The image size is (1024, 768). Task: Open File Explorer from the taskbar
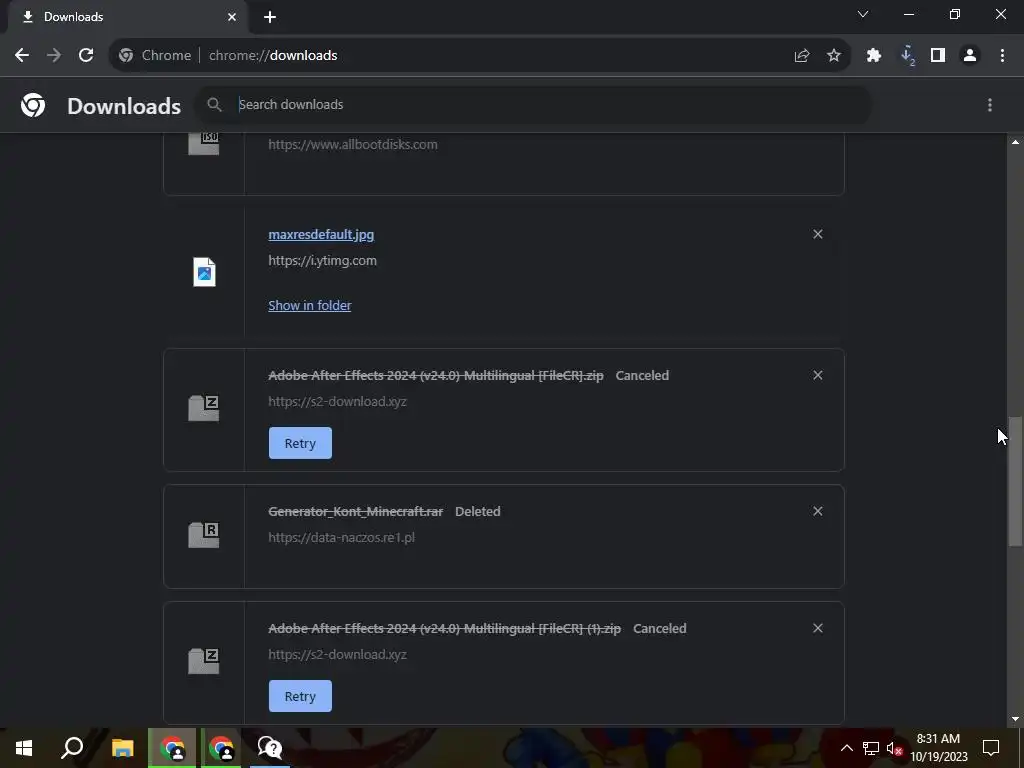[x=122, y=748]
